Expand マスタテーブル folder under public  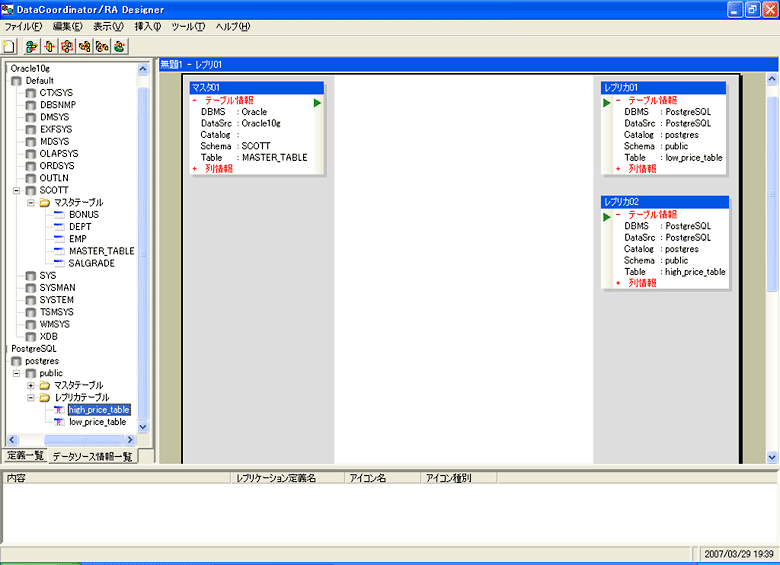pyautogui.click(x=31, y=385)
